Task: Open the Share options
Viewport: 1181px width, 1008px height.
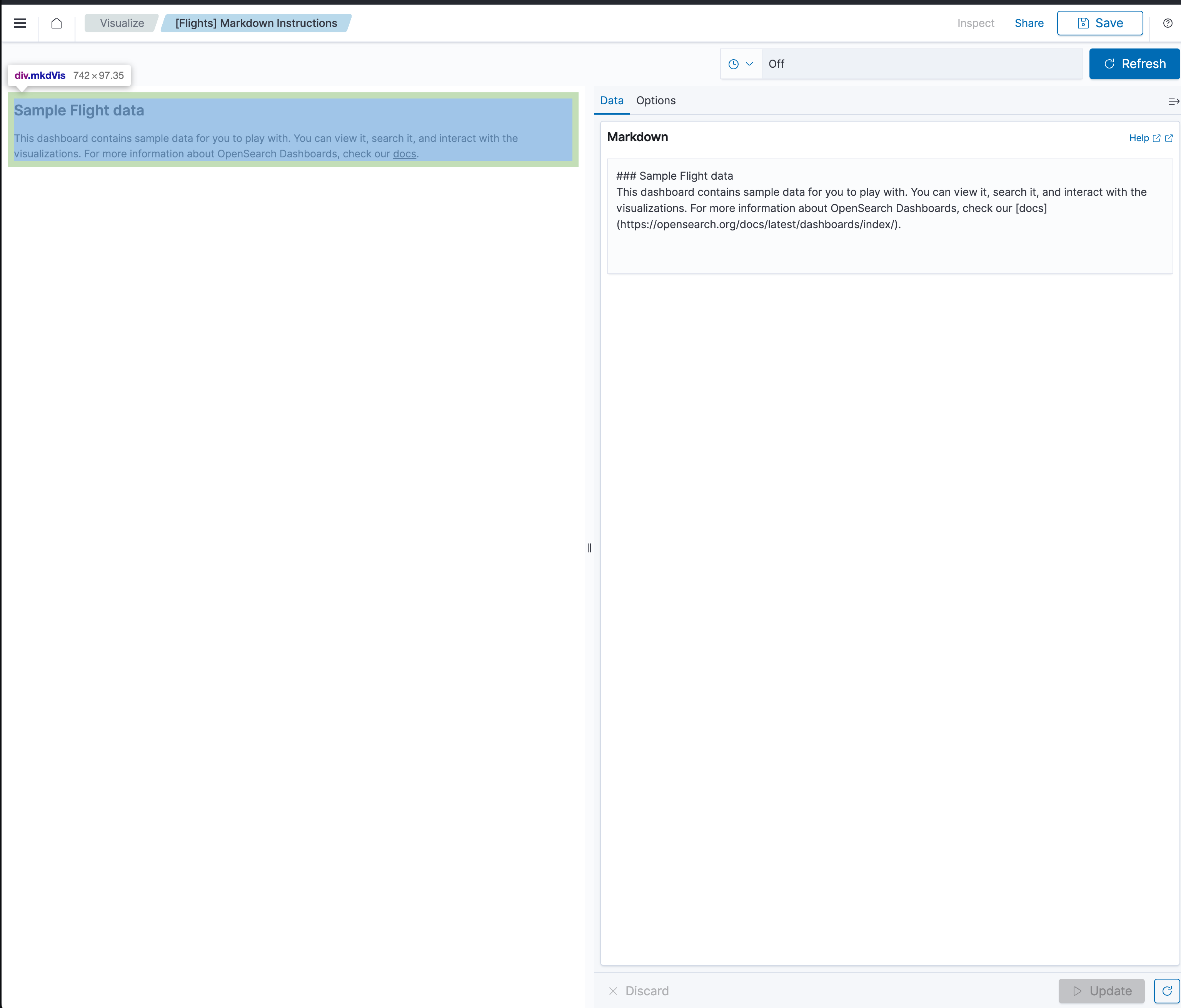Action: click(1029, 23)
